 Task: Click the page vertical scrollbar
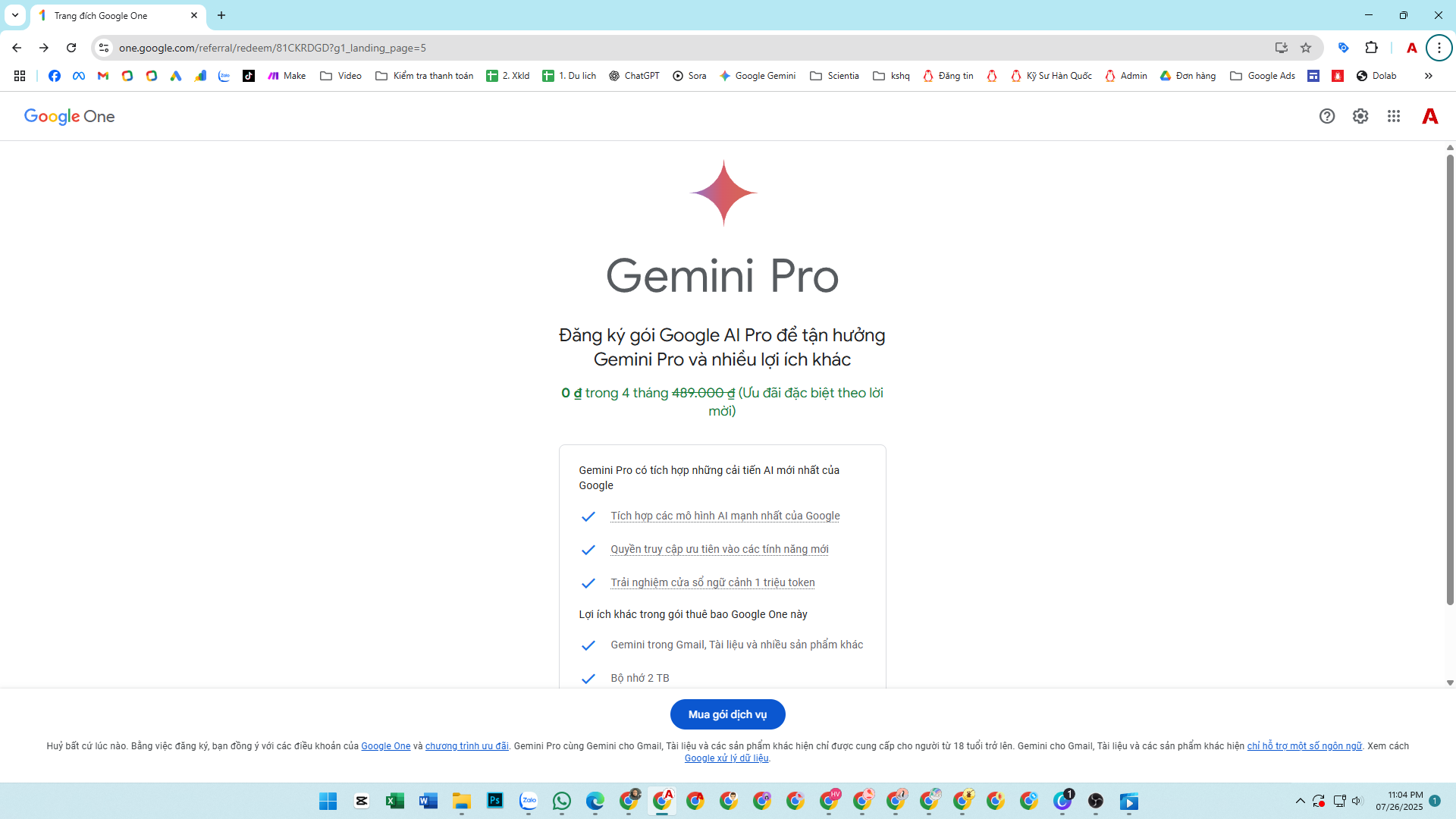pyautogui.click(x=1450, y=379)
